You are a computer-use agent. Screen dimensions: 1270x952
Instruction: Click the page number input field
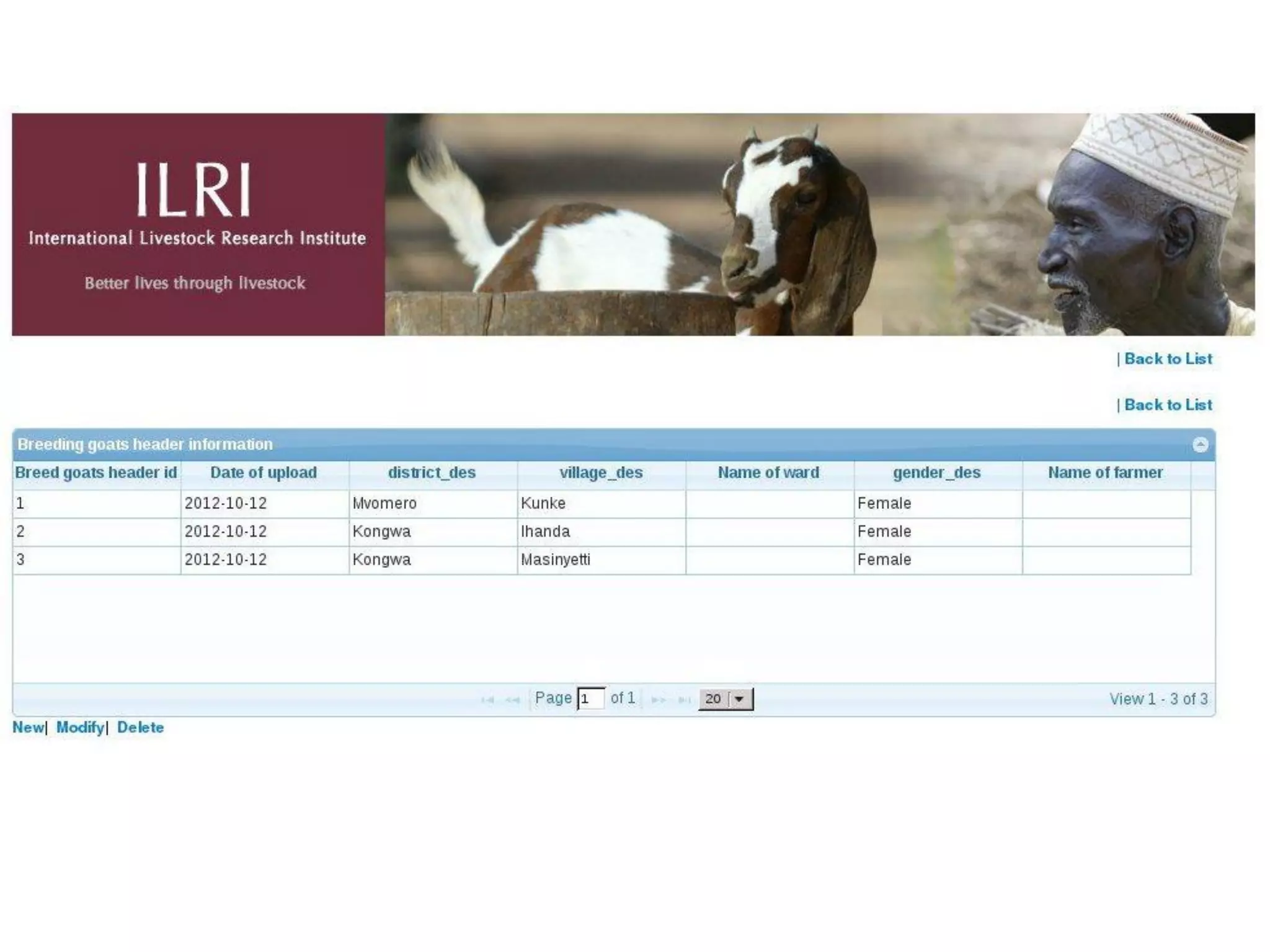(590, 699)
